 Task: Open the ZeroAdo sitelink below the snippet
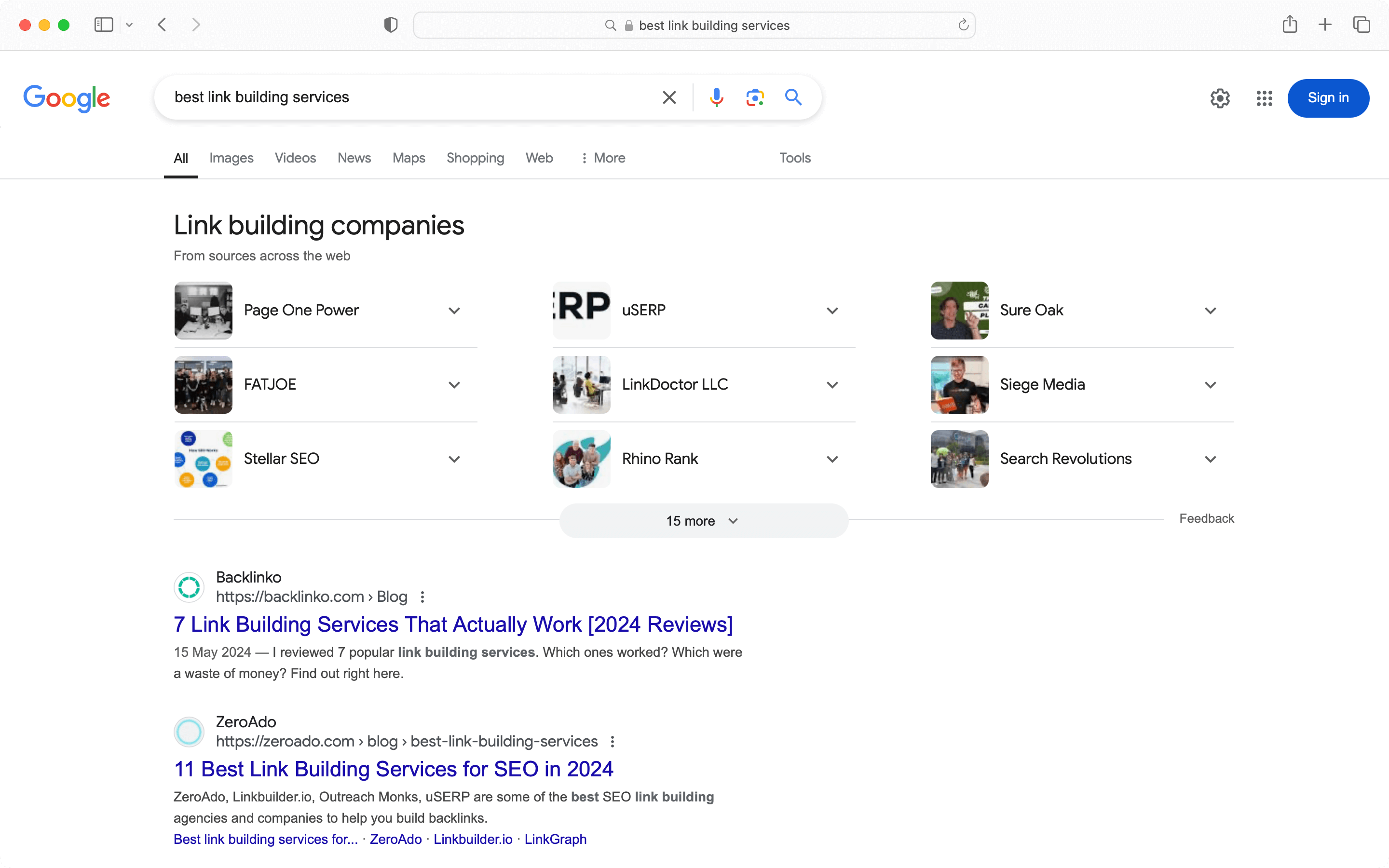(x=395, y=839)
